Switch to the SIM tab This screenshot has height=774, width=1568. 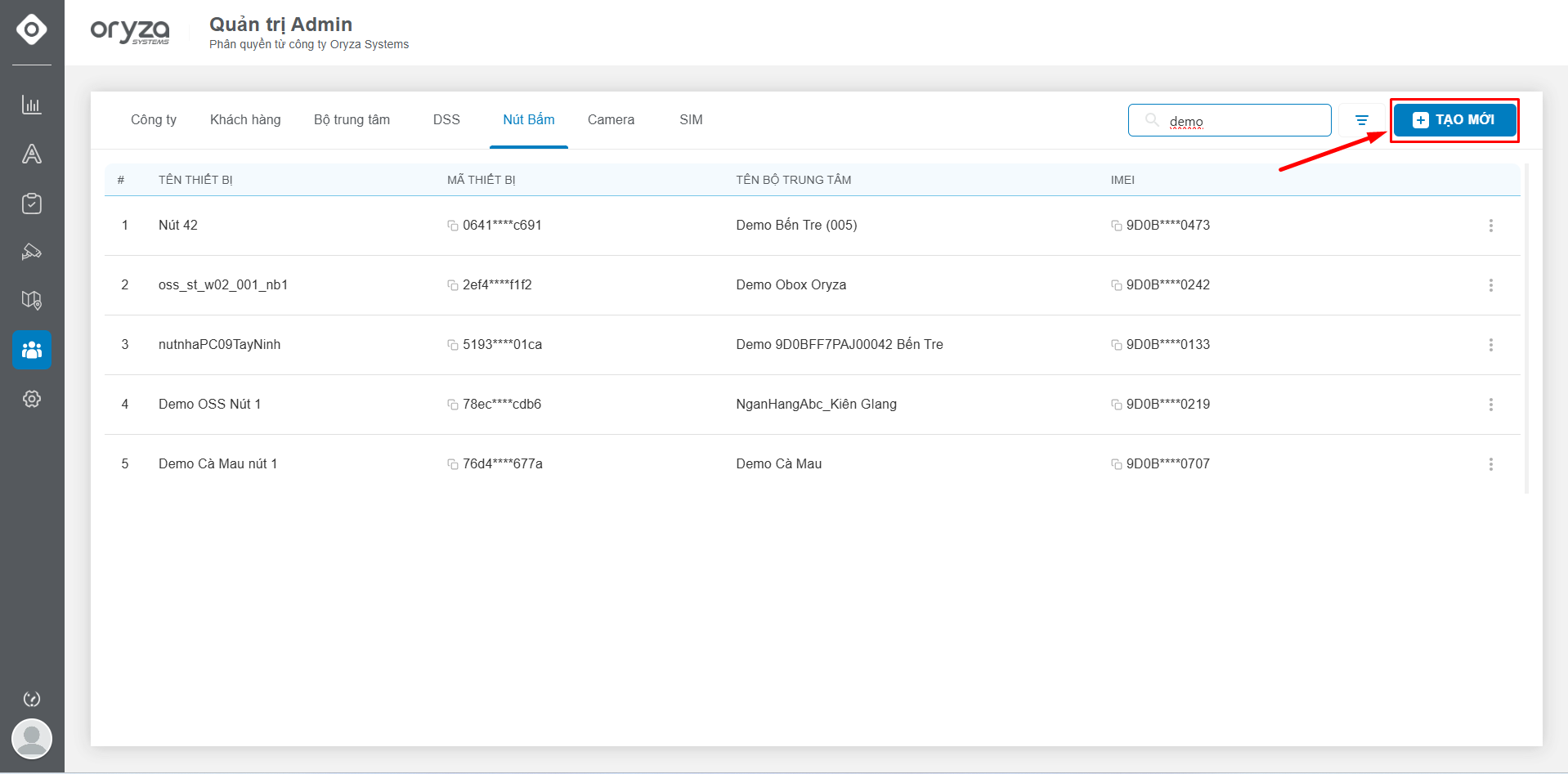point(691,120)
